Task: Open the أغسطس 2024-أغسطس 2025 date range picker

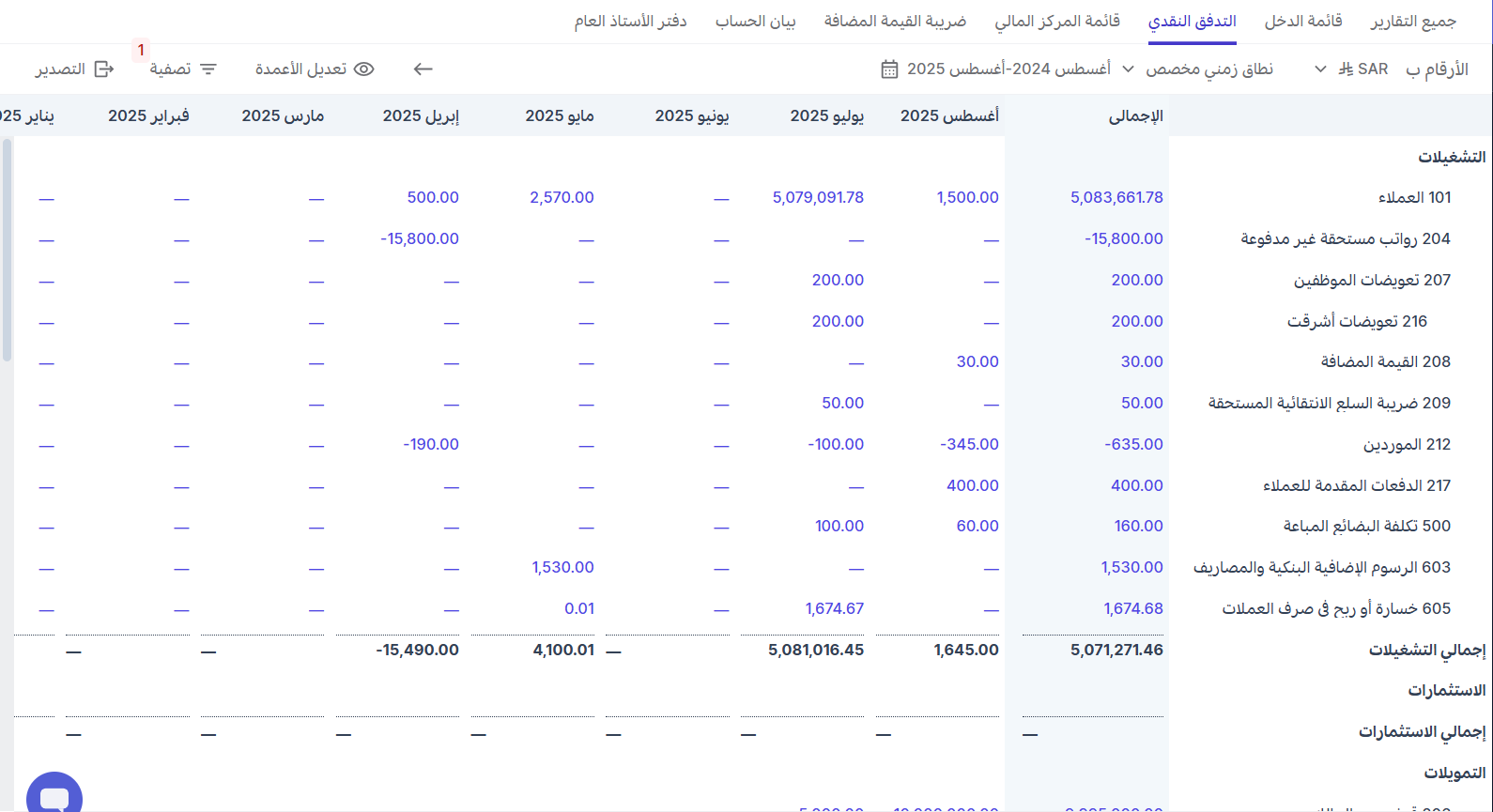Action: [x=1008, y=69]
